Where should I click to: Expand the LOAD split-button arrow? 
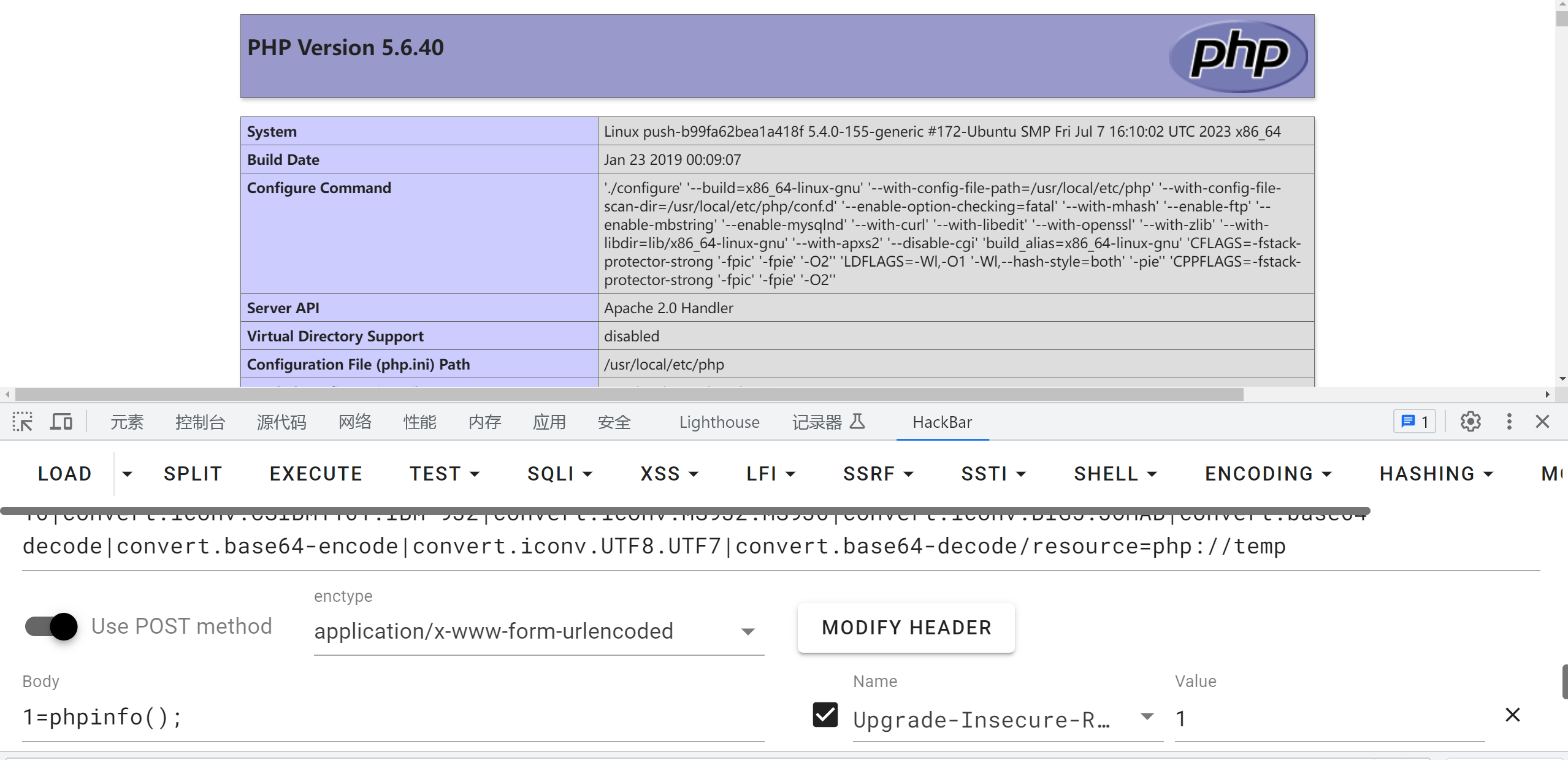[x=127, y=474]
